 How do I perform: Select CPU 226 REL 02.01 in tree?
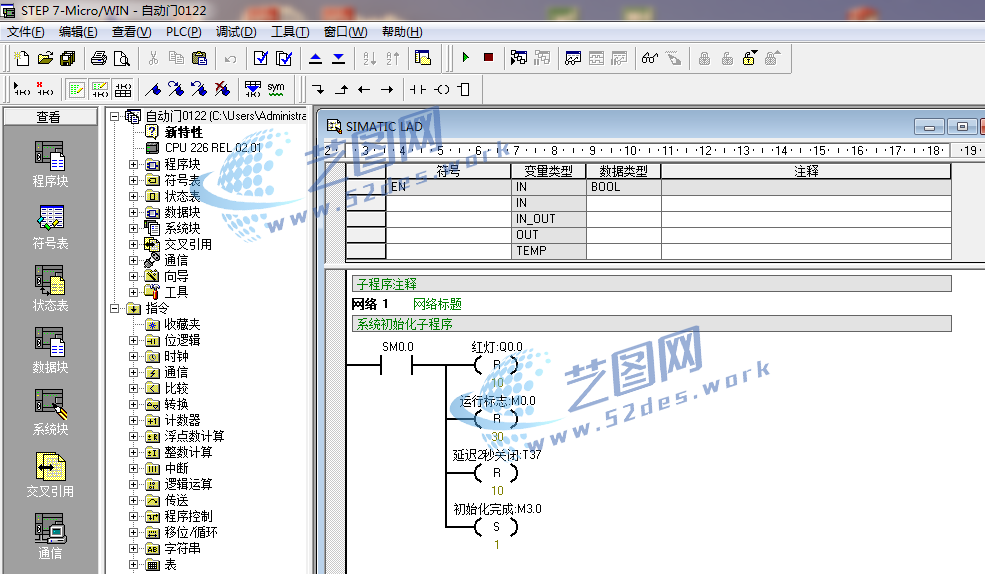click(212, 148)
